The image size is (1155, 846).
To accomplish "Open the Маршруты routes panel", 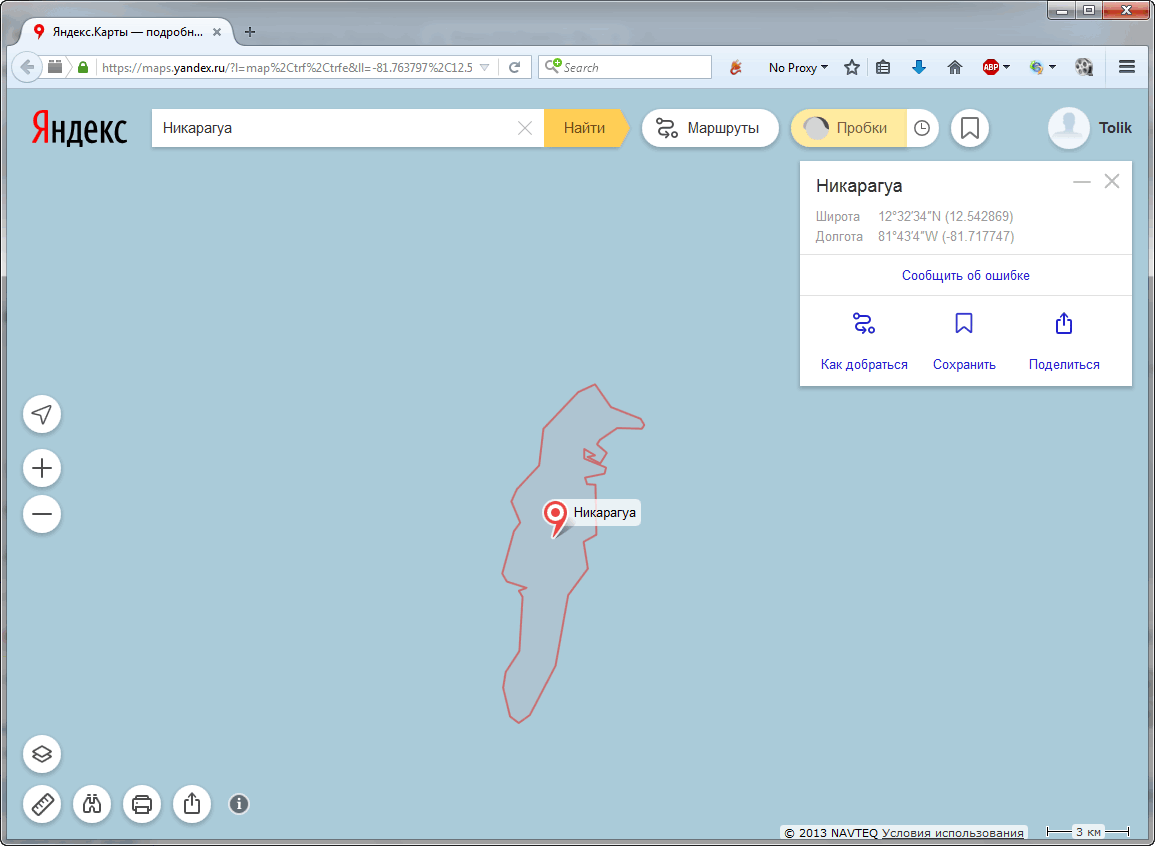I will (709, 128).
